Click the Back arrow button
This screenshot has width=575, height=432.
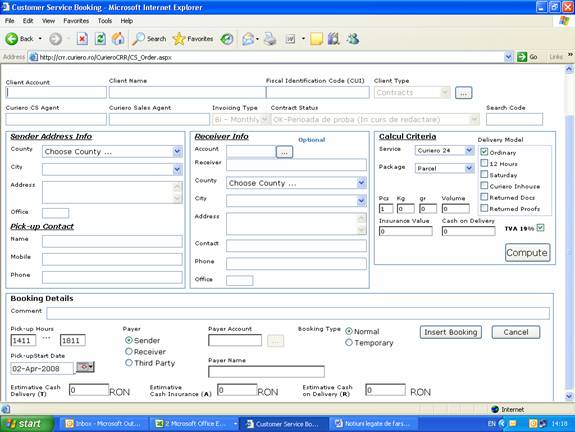(12, 39)
